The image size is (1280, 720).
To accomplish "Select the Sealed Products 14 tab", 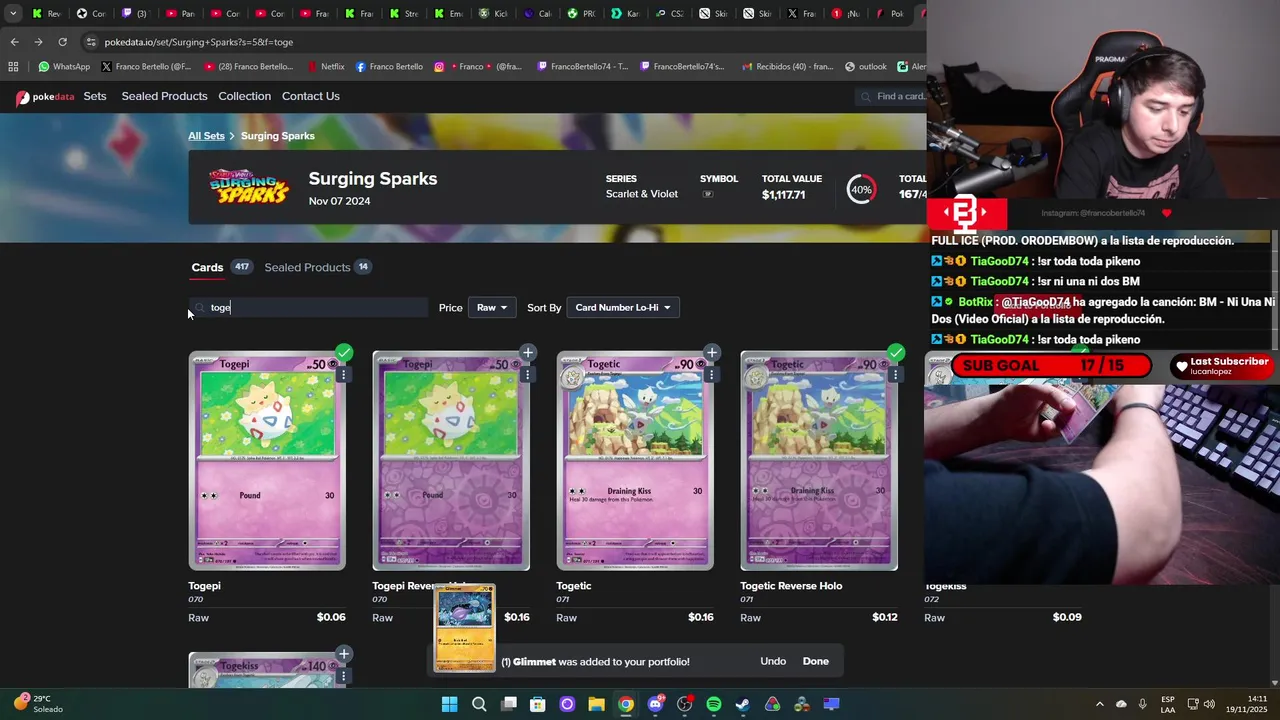I will coord(318,267).
